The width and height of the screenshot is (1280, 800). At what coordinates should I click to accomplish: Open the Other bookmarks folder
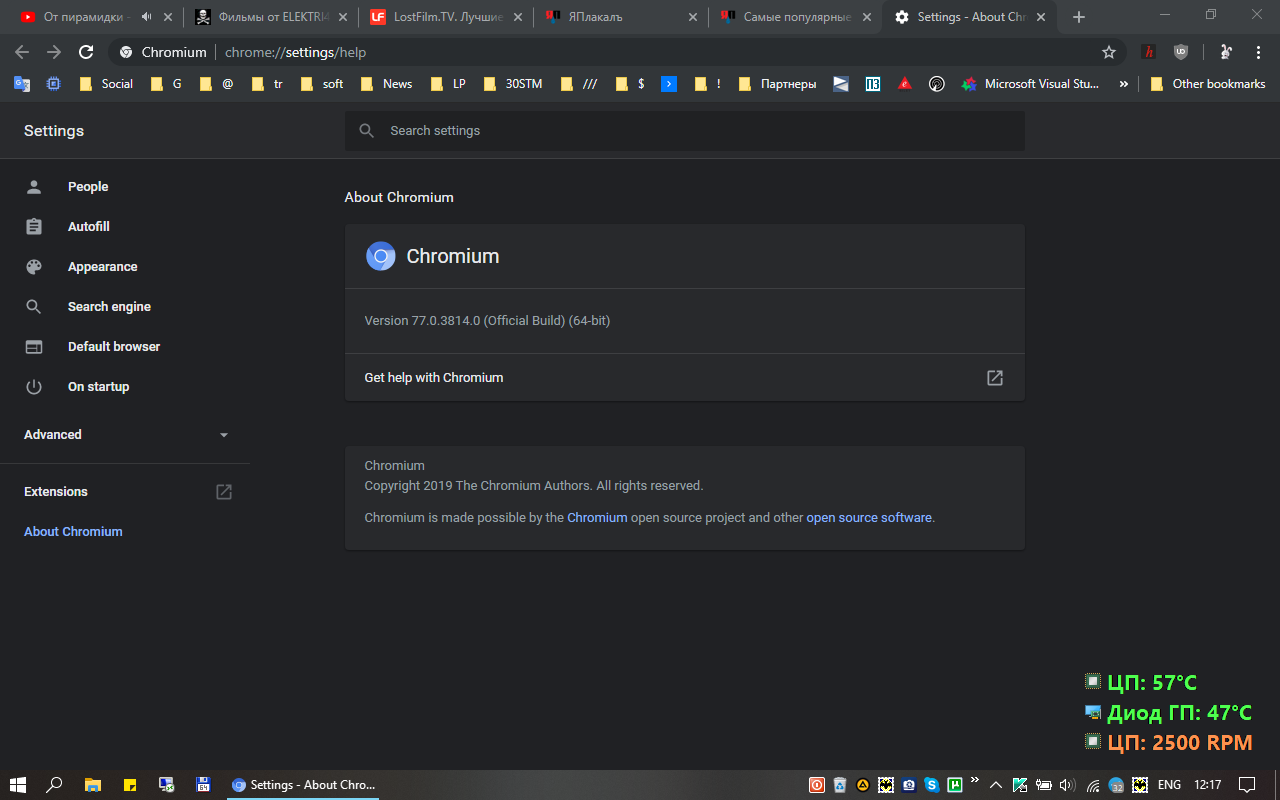1208,84
